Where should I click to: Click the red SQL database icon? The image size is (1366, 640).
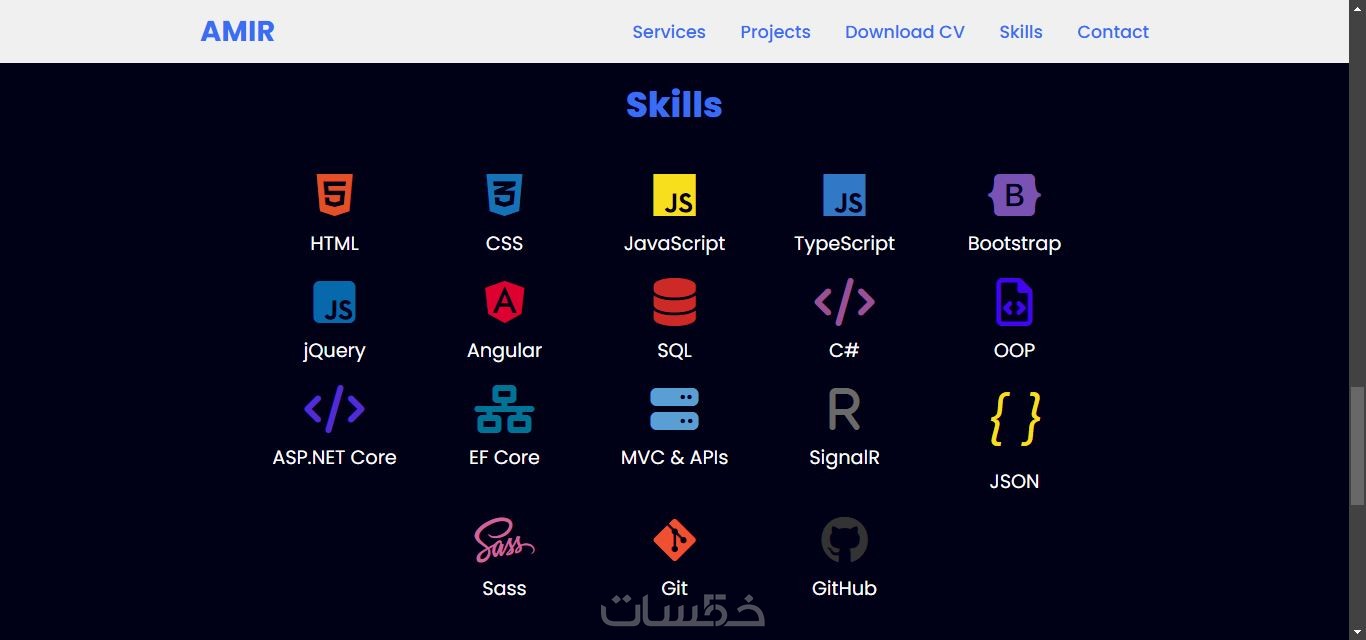click(674, 302)
